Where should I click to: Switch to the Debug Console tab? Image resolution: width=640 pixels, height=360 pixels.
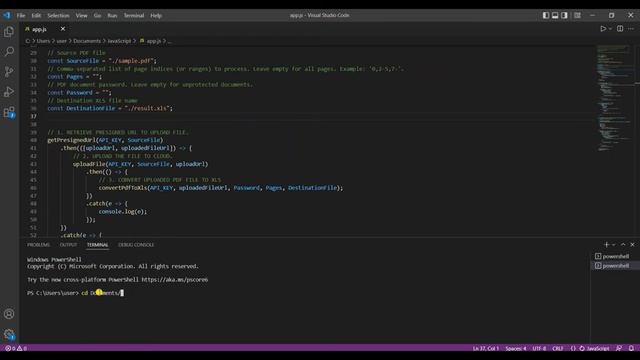(136, 245)
